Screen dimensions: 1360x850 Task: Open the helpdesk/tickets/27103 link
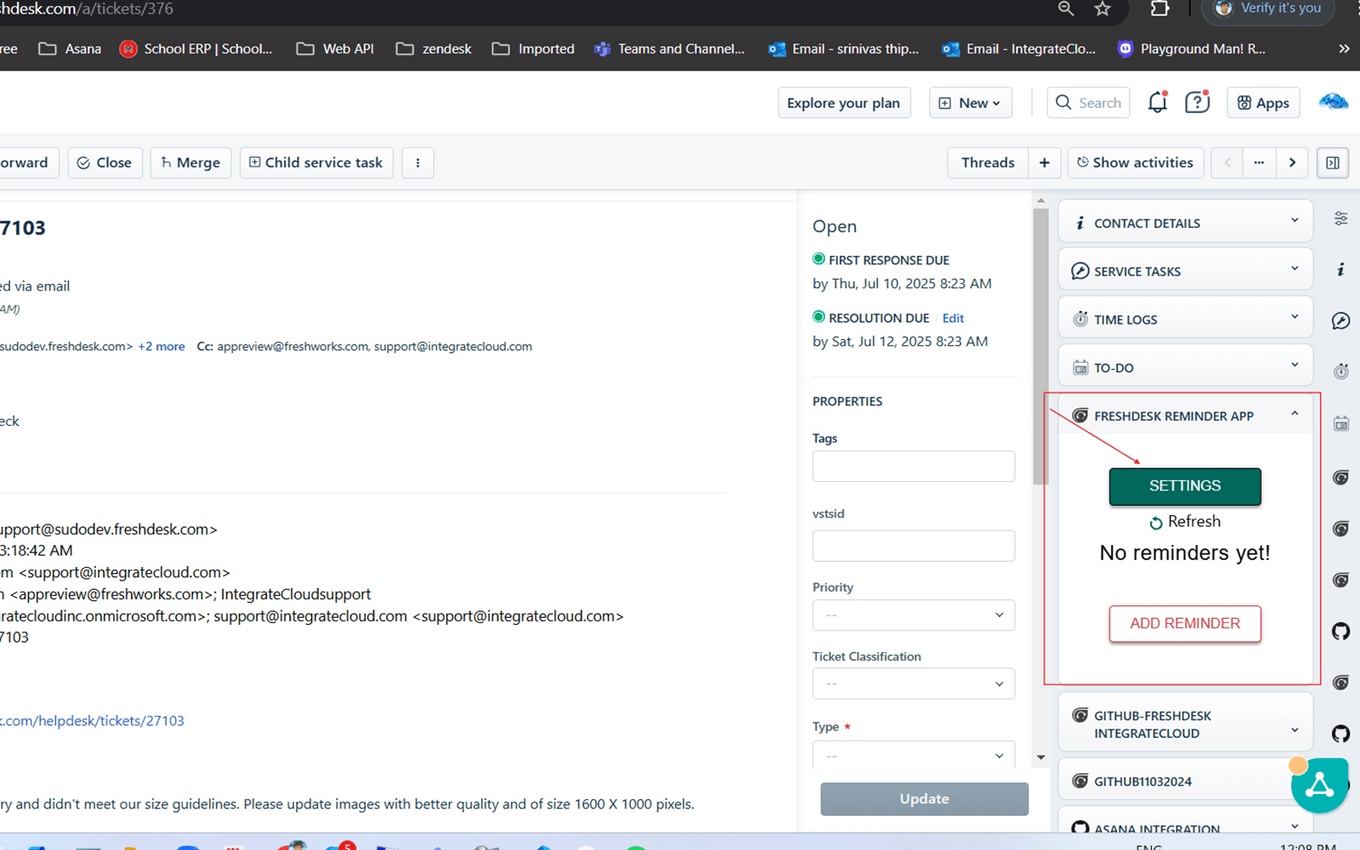(x=92, y=720)
